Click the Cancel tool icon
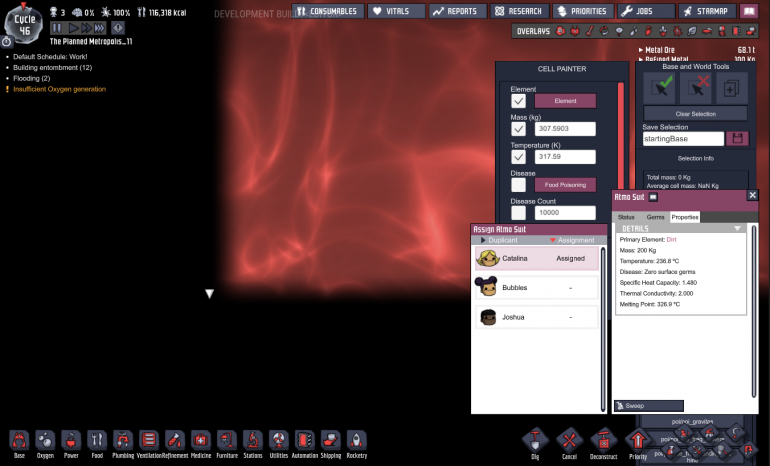 coord(569,441)
